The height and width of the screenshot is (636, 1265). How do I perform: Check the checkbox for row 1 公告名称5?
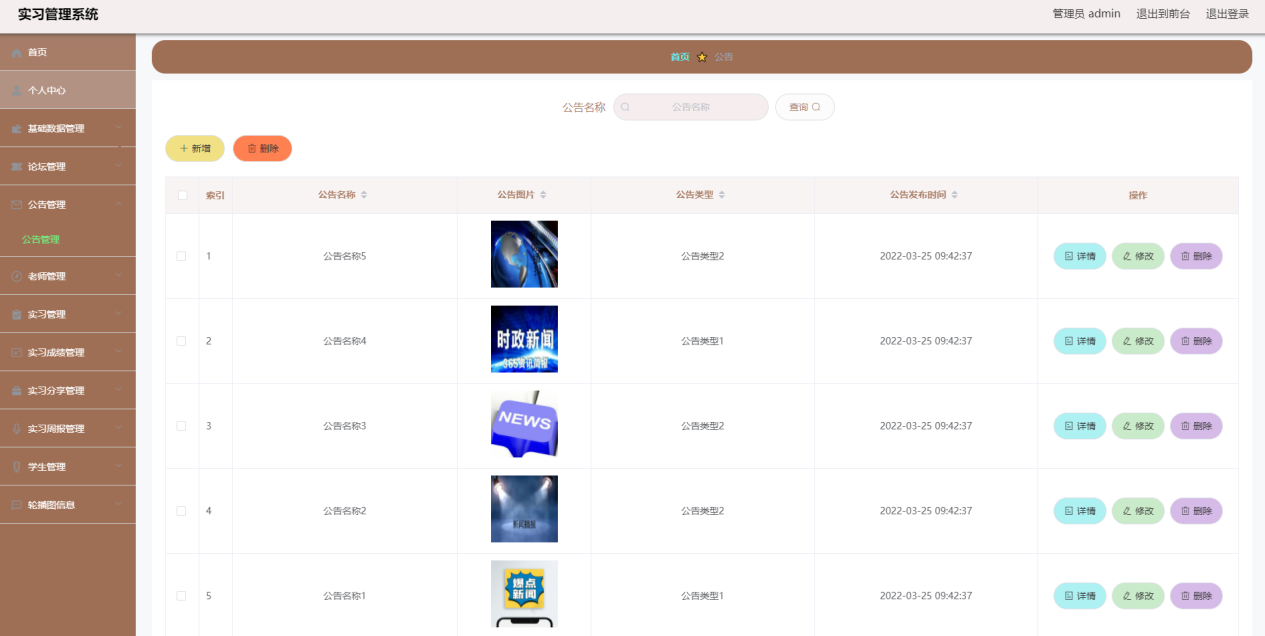tap(181, 256)
